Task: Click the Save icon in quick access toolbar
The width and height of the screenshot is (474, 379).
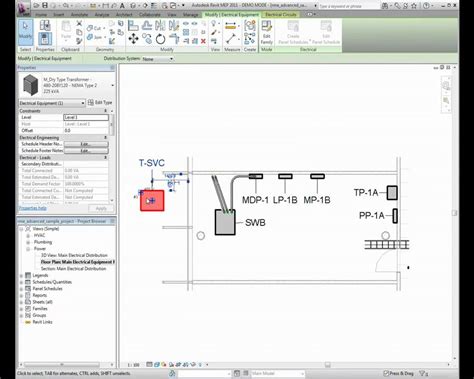Action: click(x=45, y=5)
